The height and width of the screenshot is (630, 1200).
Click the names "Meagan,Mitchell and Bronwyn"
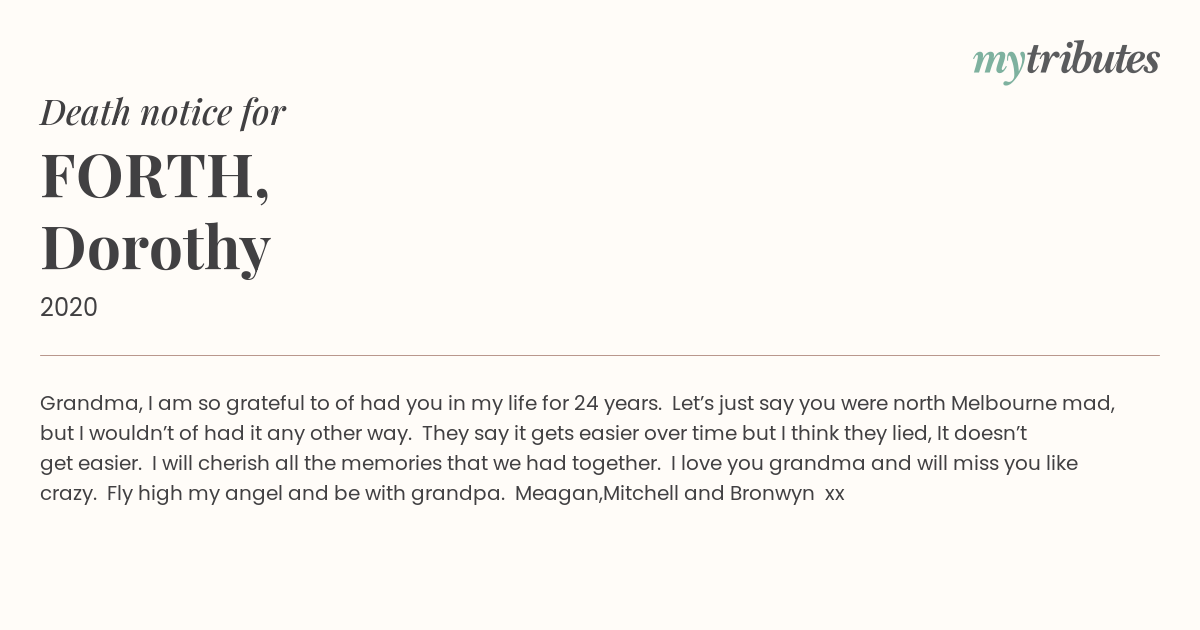click(x=665, y=494)
